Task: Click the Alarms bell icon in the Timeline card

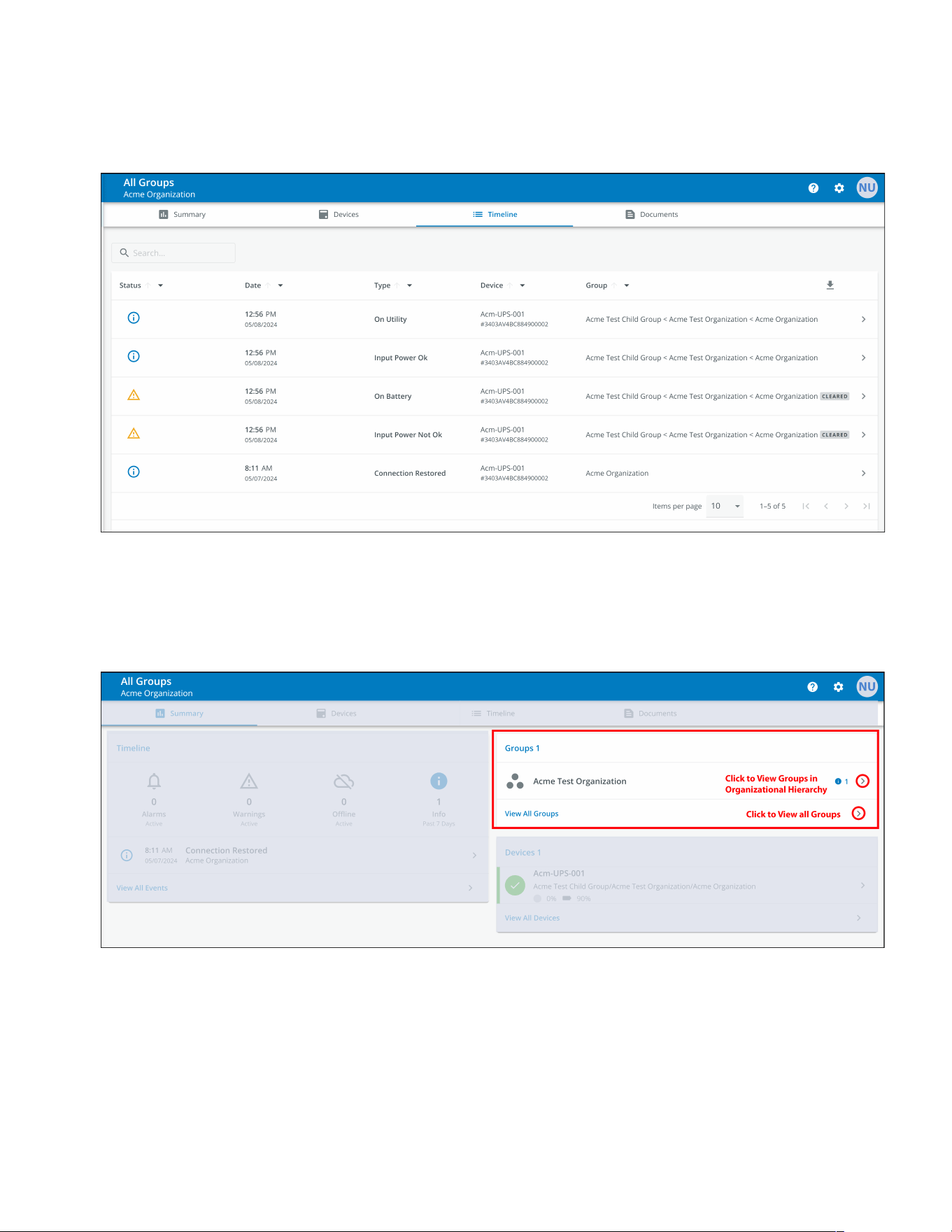Action: click(x=154, y=781)
